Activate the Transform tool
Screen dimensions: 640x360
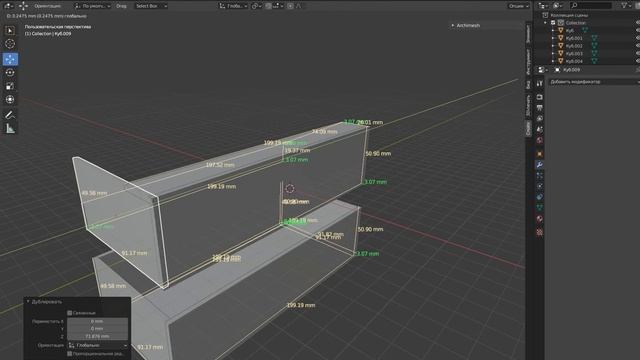pyautogui.click(x=10, y=100)
